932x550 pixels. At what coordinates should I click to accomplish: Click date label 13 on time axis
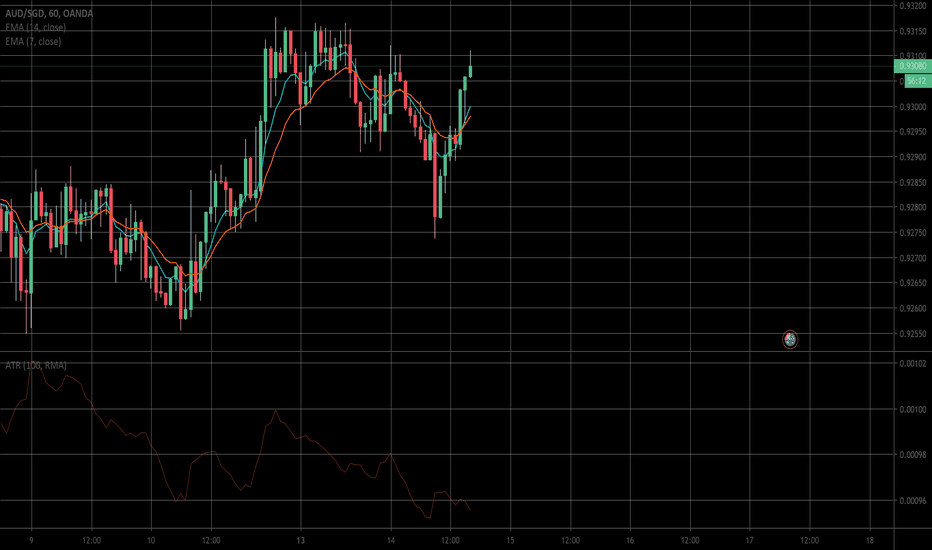coord(300,537)
